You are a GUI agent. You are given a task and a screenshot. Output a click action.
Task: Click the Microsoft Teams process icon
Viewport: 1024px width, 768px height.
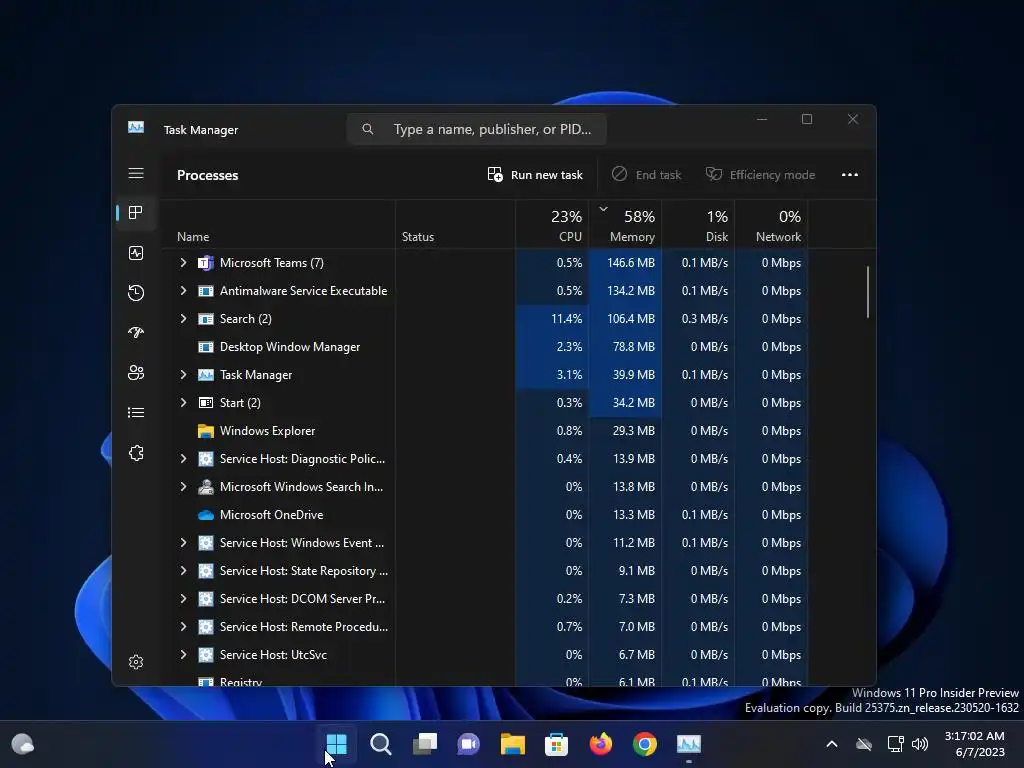pyautogui.click(x=206, y=263)
